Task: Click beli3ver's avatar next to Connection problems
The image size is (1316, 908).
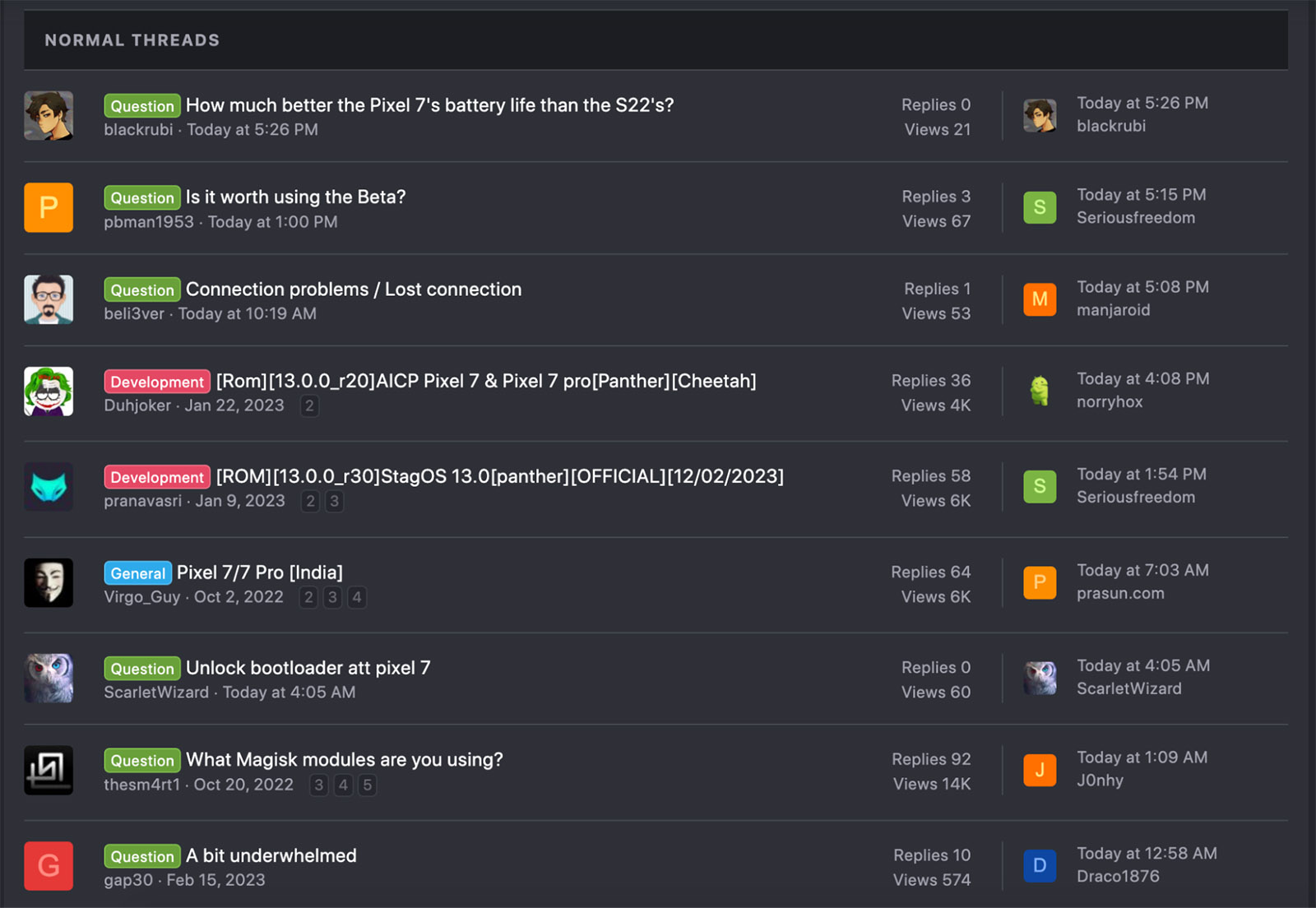Action: pos(49,299)
